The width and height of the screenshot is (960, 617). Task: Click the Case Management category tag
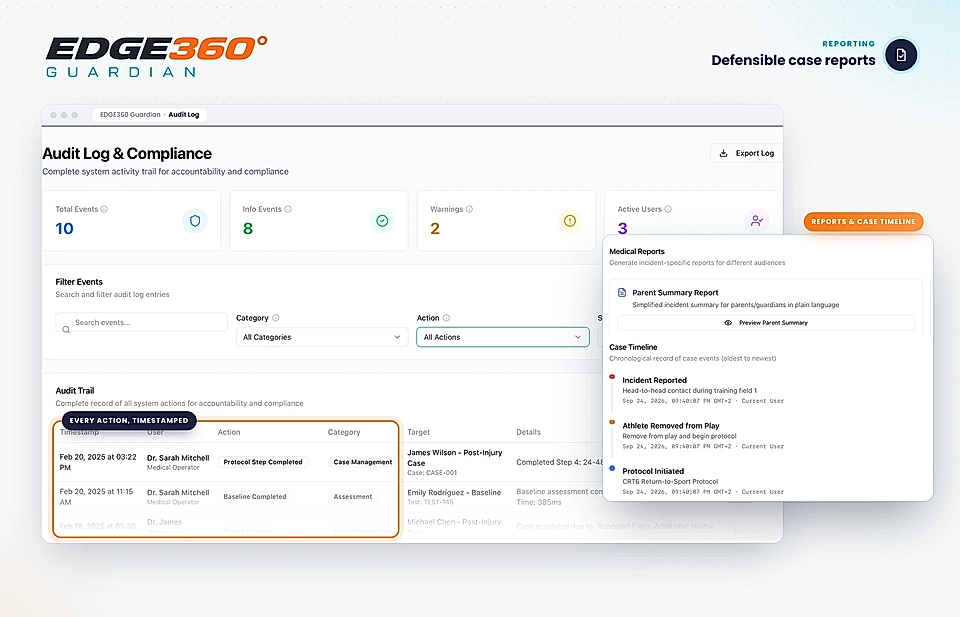click(x=362, y=462)
